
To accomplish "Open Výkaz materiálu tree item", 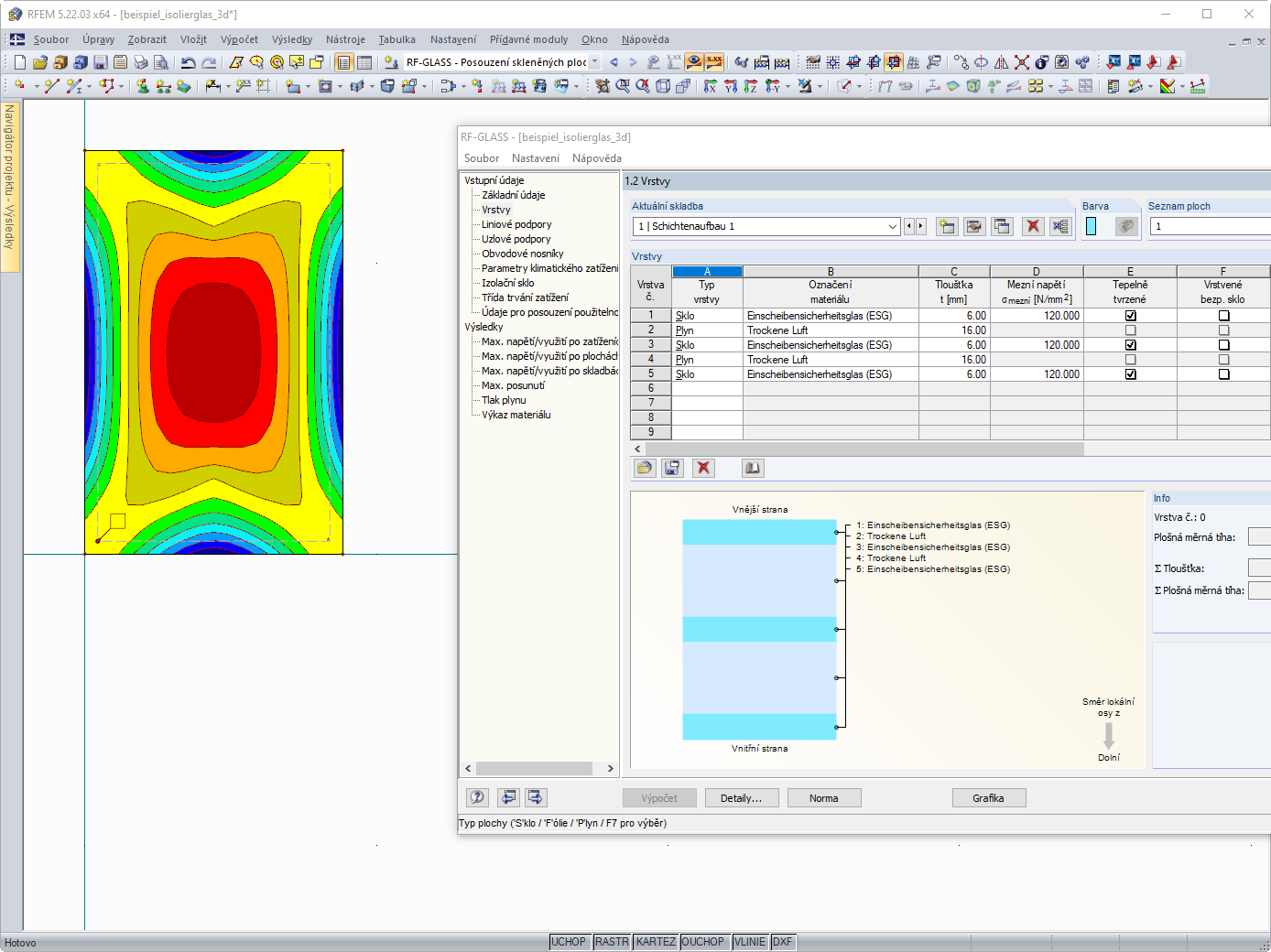I will (x=516, y=415).
